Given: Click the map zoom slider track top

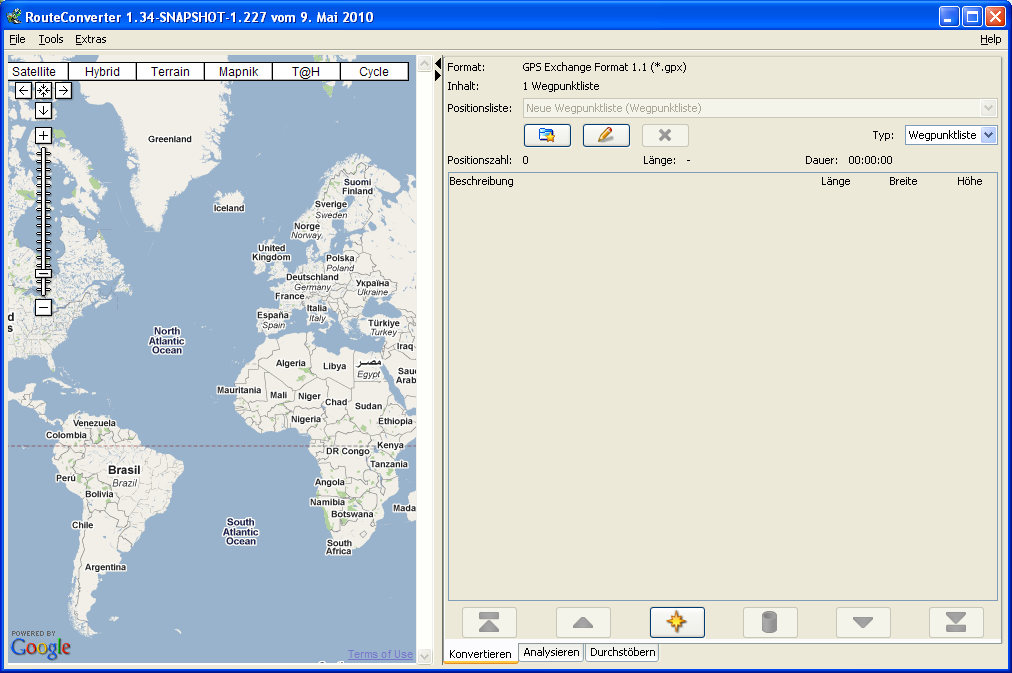Looking at the screenshot, I should pos(43,152).
